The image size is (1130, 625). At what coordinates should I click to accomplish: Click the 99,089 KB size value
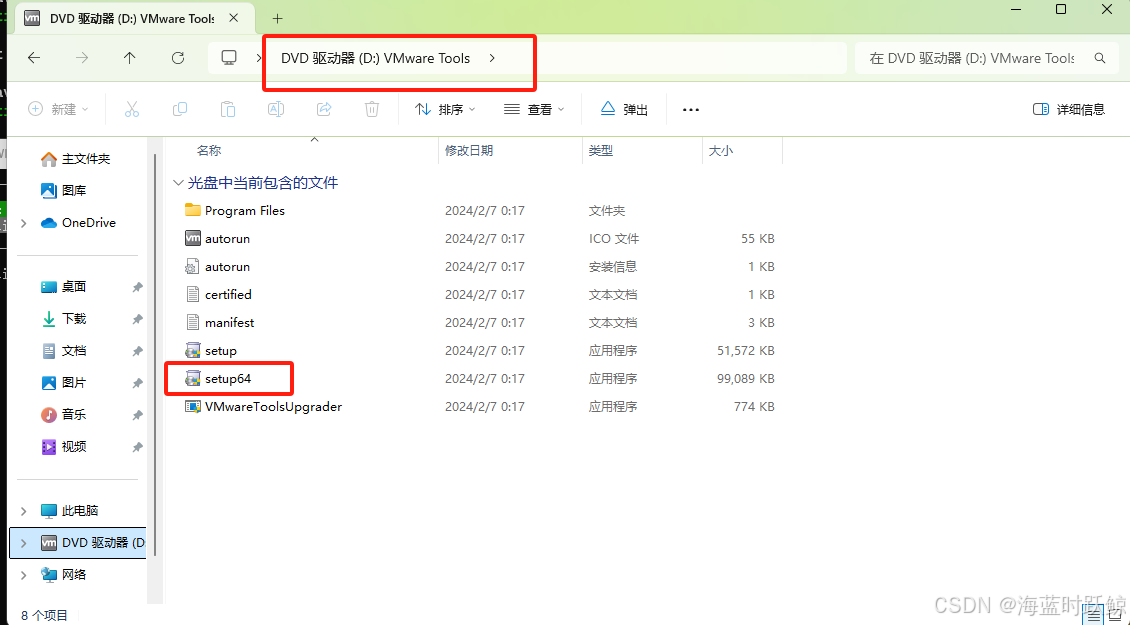(x=746, y=378)
